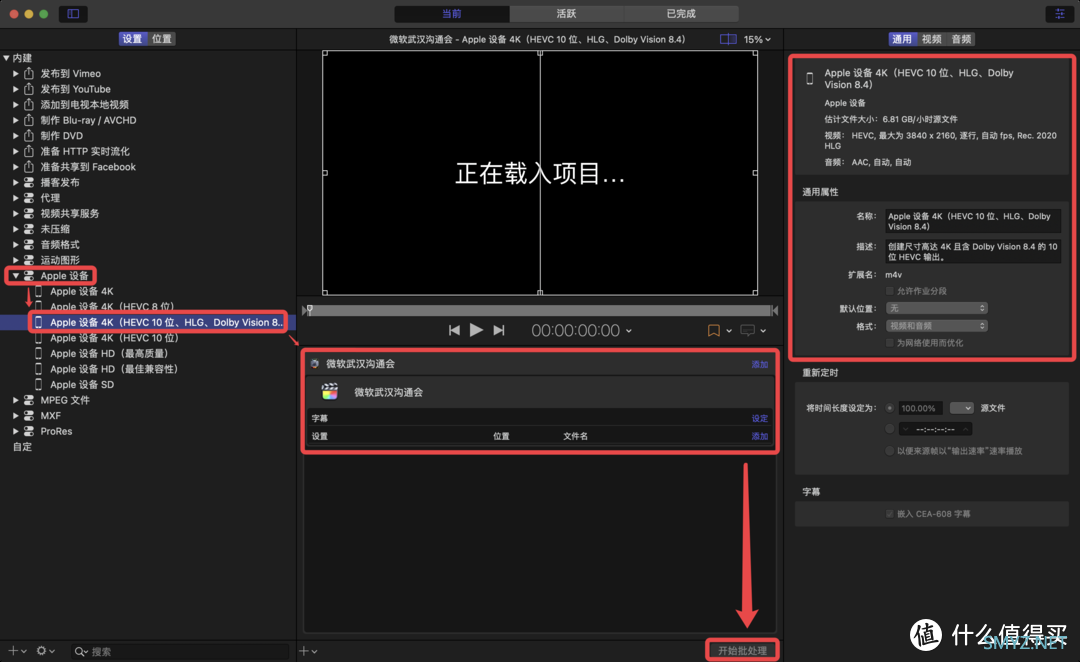
Task: Open the 默认位置 dropdown
Action: point(937,308)
